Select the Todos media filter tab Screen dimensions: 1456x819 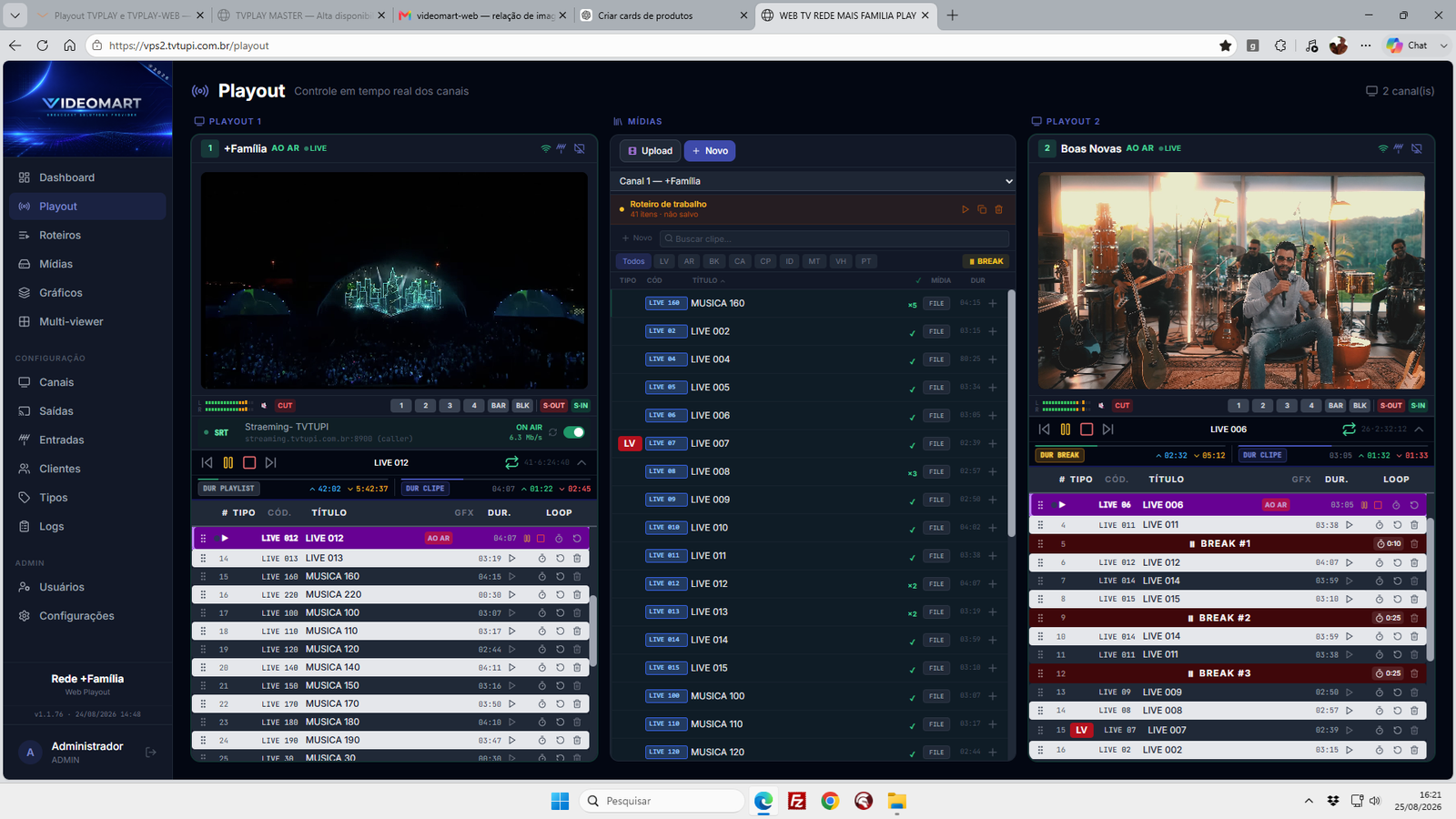pyautogui.click(x=633, y=261)
